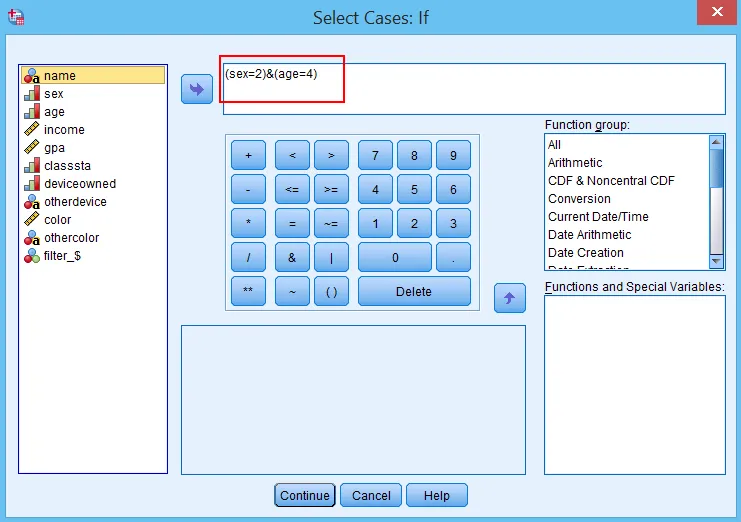Viewport: 741px width, 522px height.
Task: Select All in Function group
Action: tap(627, 145)
